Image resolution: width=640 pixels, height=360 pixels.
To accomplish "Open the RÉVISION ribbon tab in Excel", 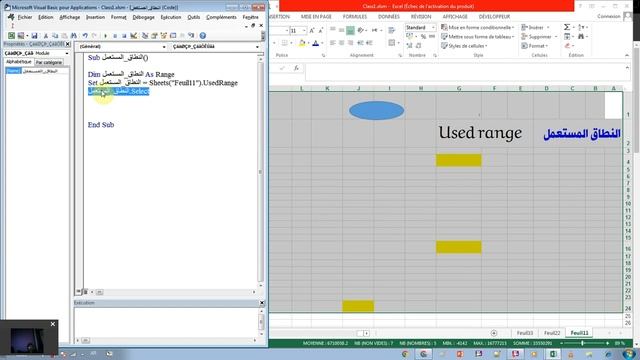I will [421, 17].
